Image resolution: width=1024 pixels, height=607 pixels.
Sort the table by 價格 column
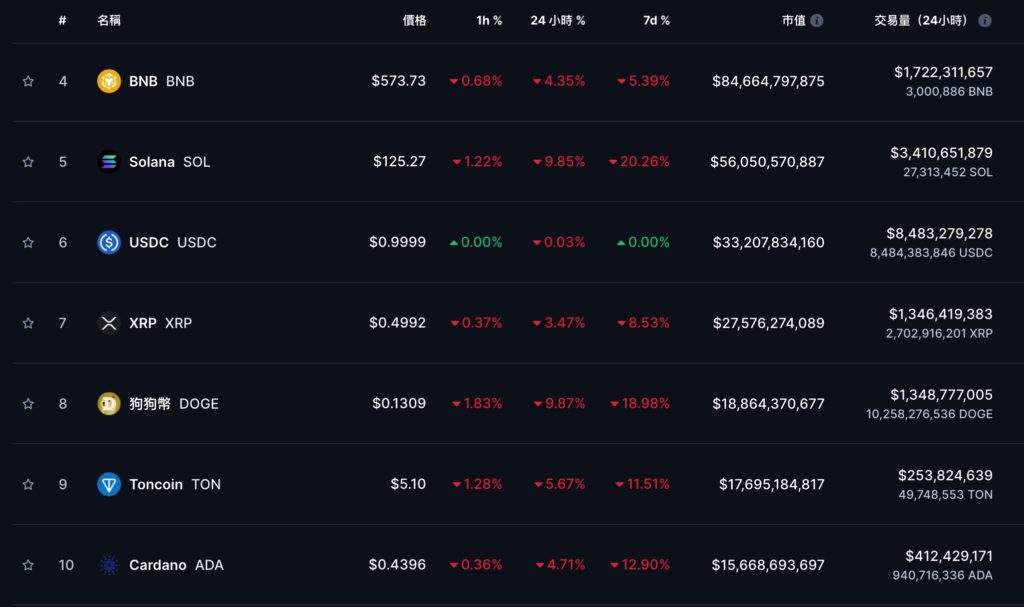[x=414, y=20]
